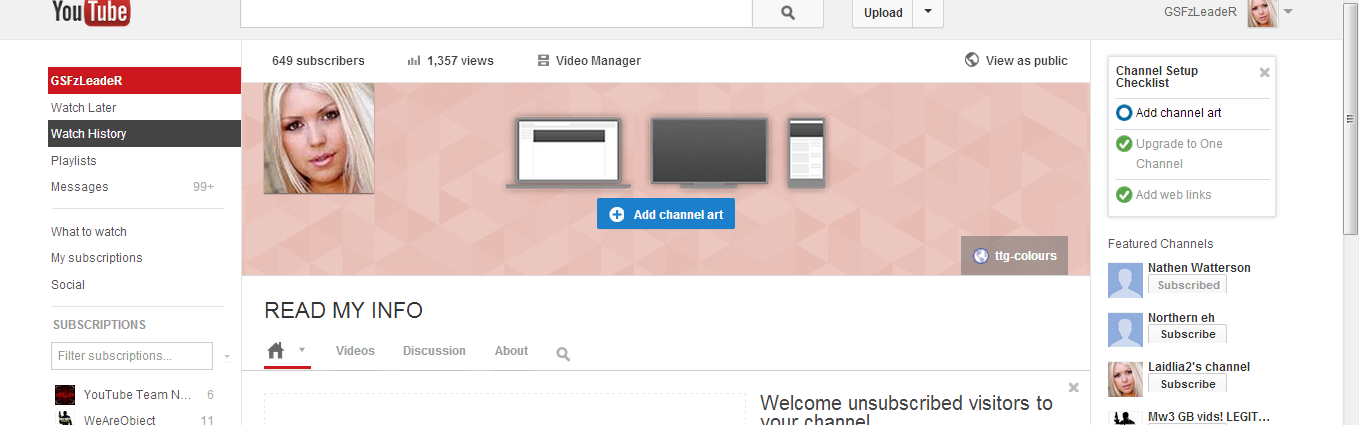Click the WeAreObject channel icon

[x=65, y=418]
